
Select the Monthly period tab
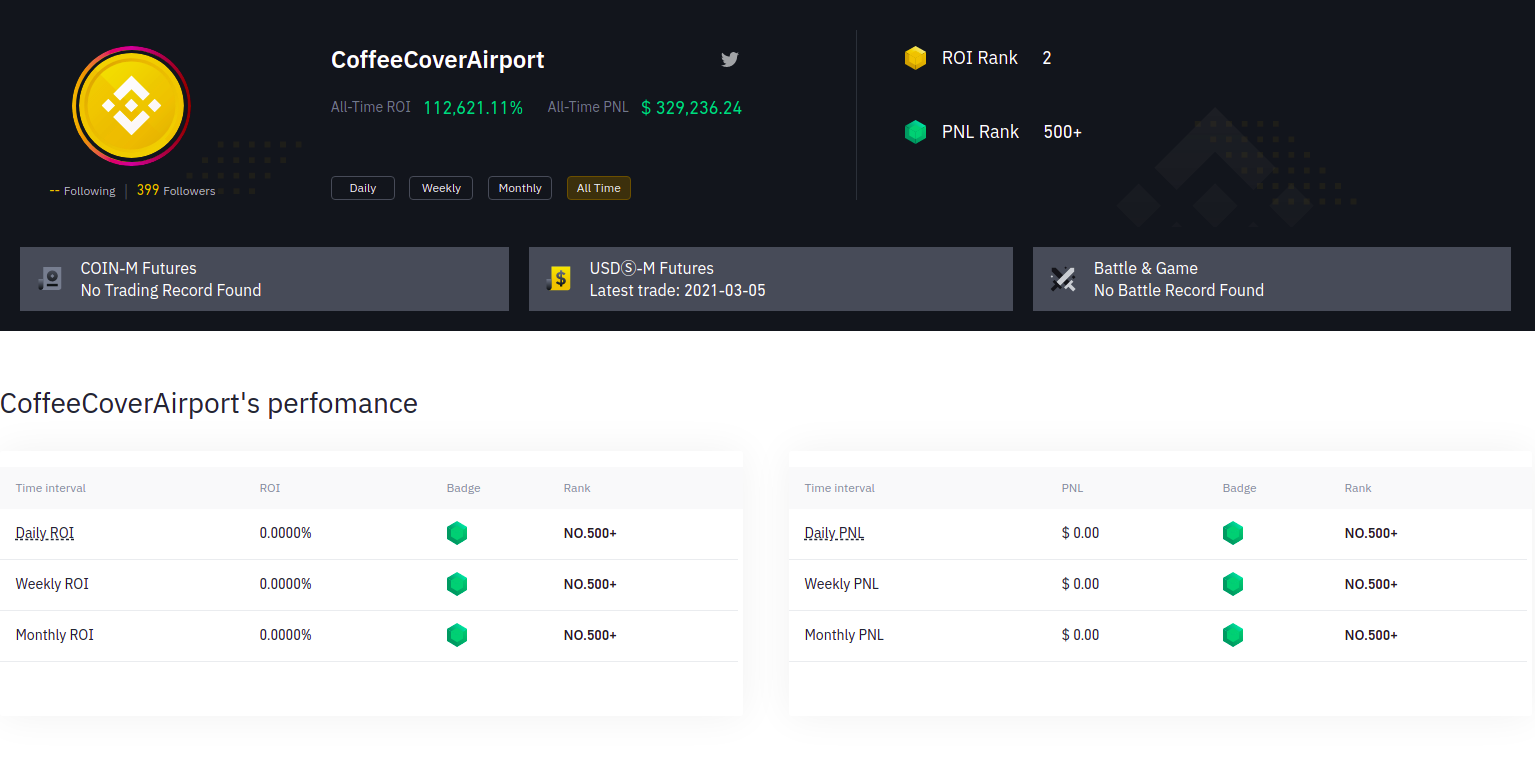[520, 188]
